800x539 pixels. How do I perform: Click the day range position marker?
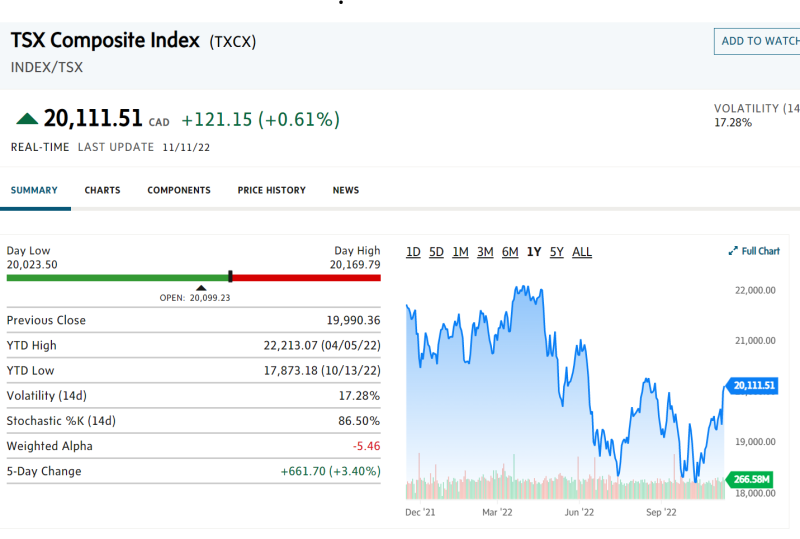pos(230,277)
